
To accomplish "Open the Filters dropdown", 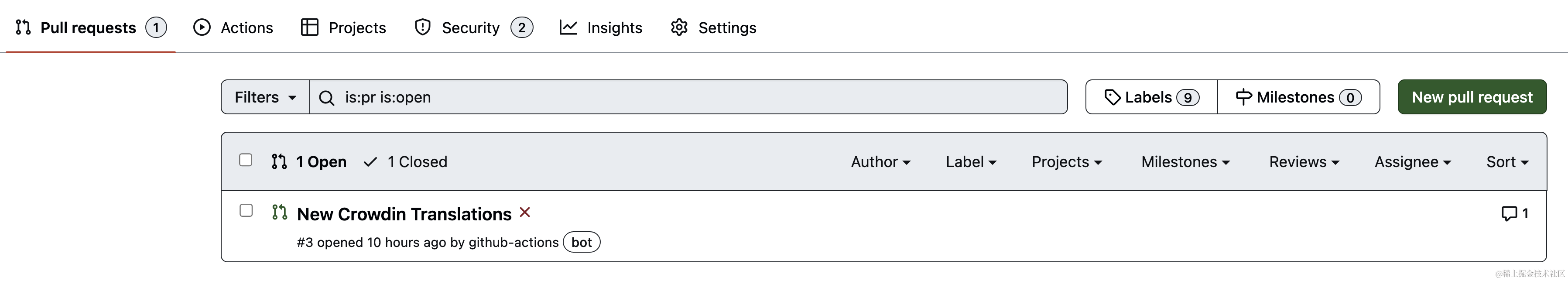I will pos(265,97).
